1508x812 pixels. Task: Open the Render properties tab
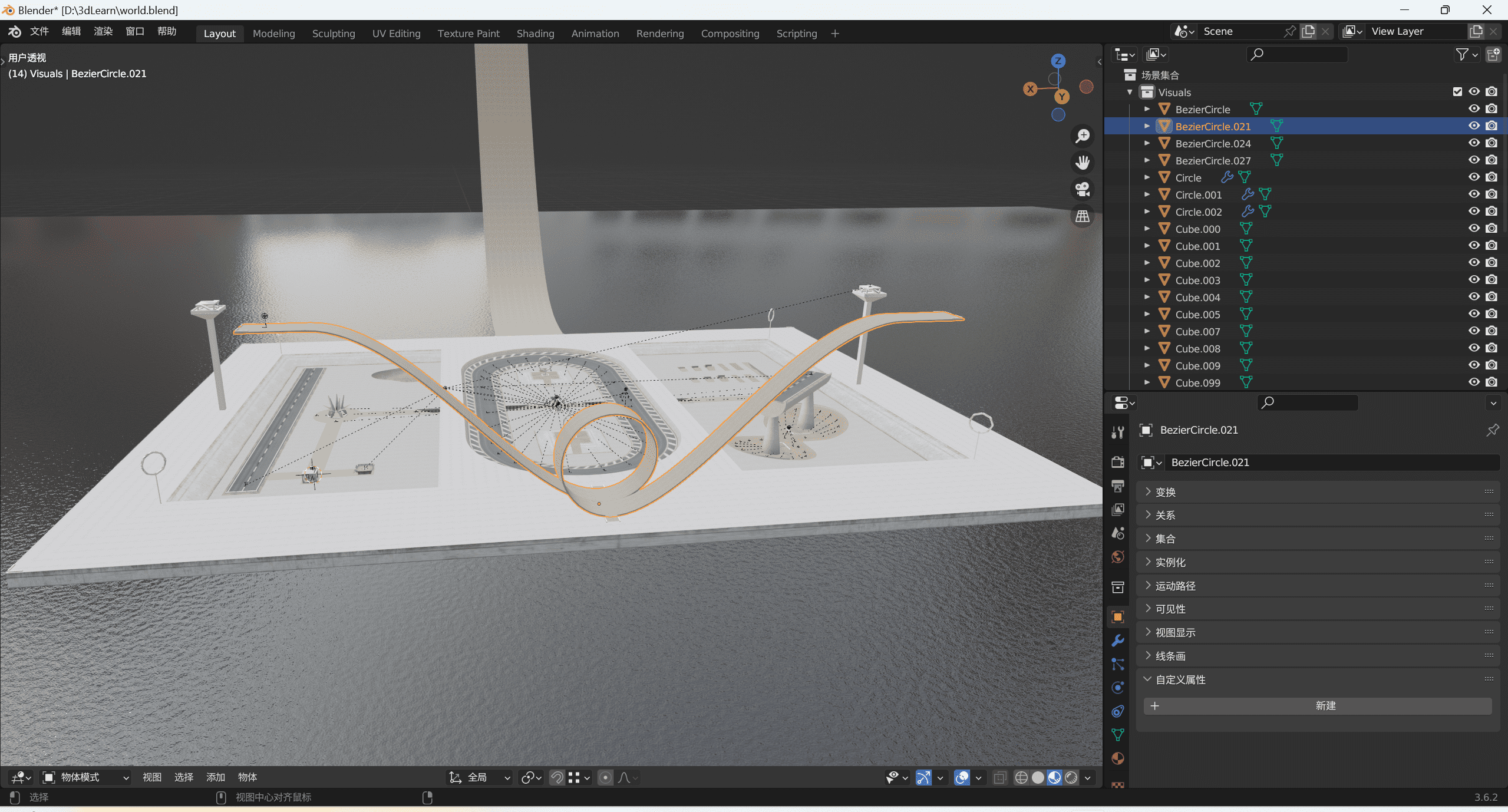(1118, 462)
